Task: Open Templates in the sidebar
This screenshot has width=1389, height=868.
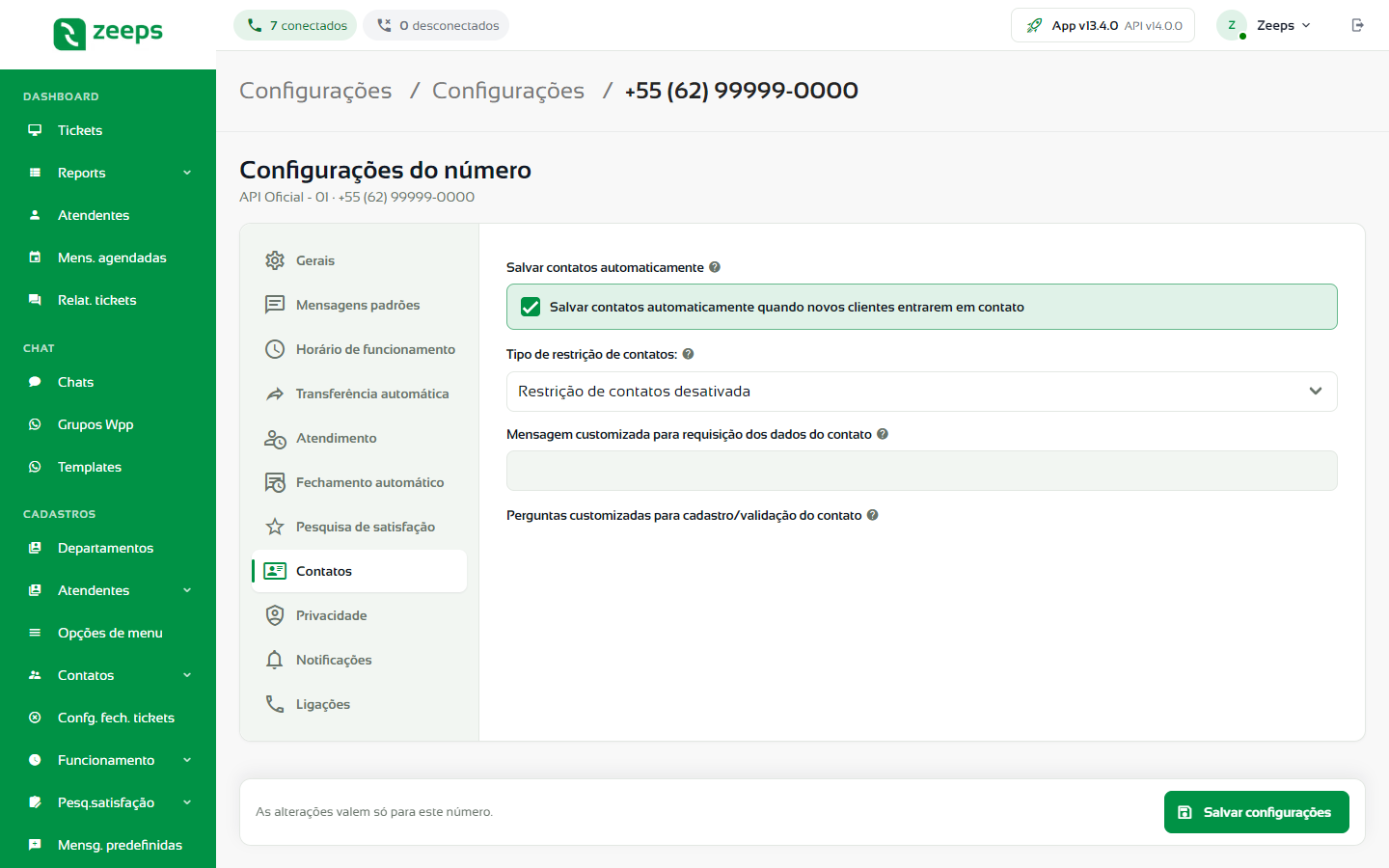Action: 108,467
